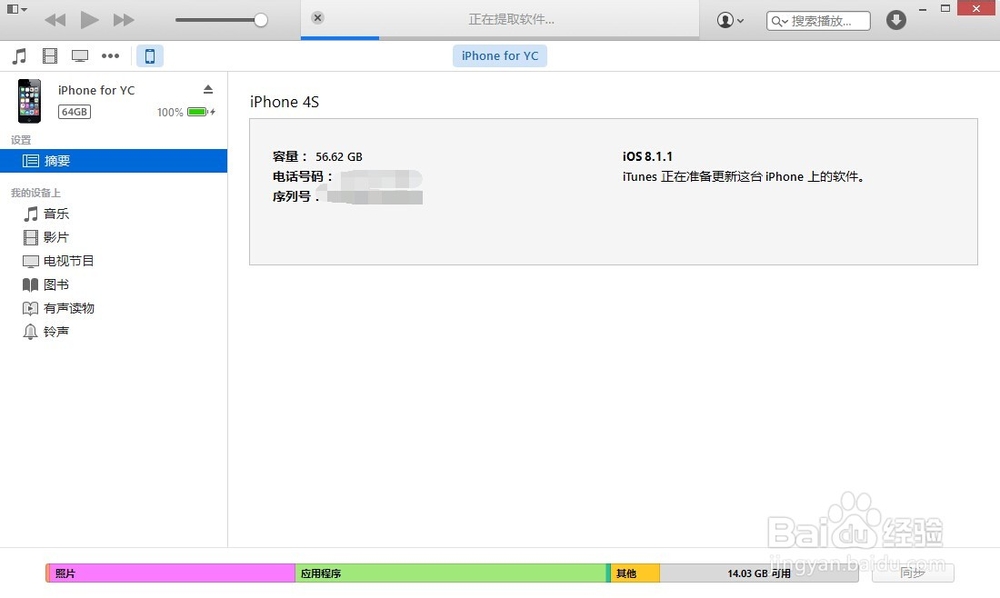Image resolution: width=1000 pixels, height=598 pixels.
Task: Open the iTunes menu icon at top left
Action: [x=16, y=10]
